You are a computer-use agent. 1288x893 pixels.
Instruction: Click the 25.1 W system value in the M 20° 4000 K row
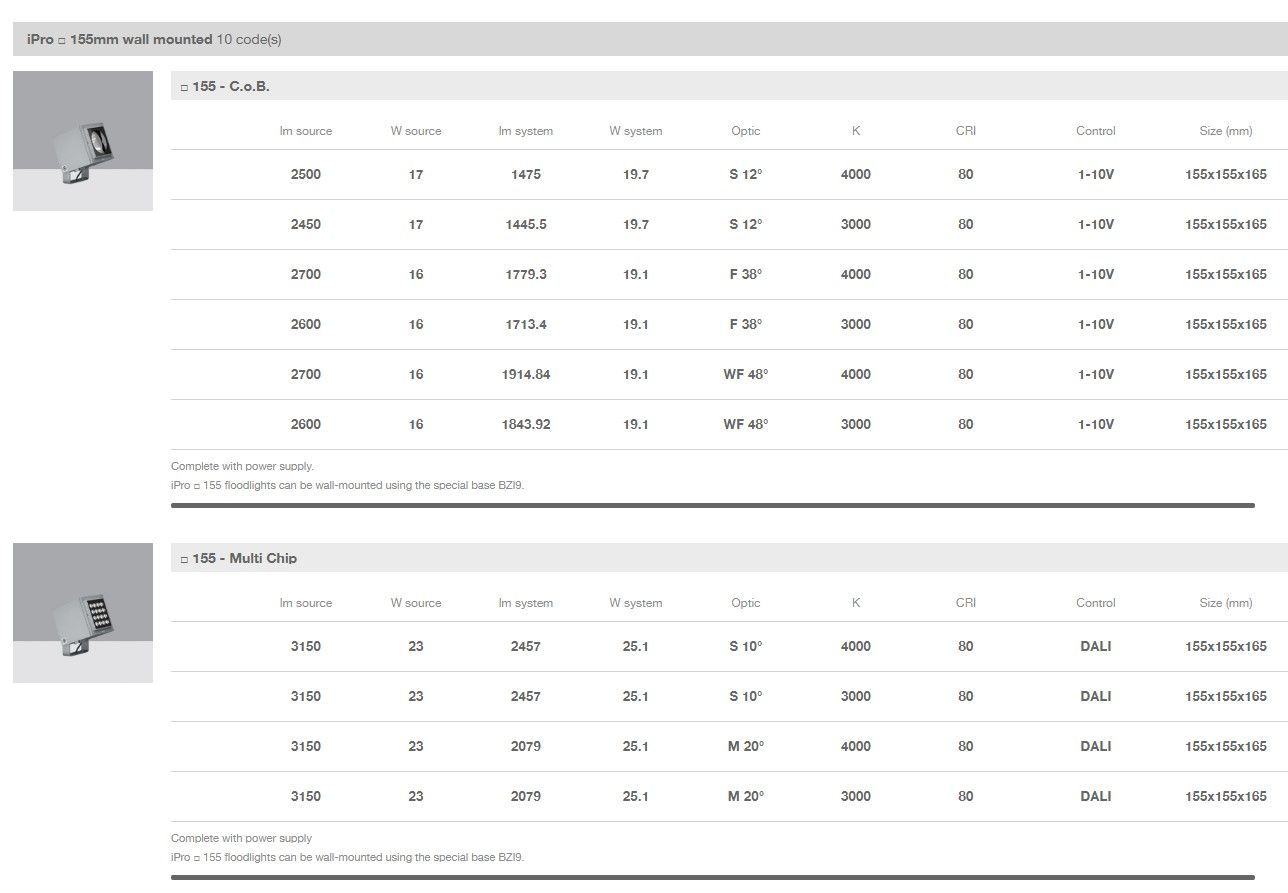pyautogui.click(x=636, y=746)
